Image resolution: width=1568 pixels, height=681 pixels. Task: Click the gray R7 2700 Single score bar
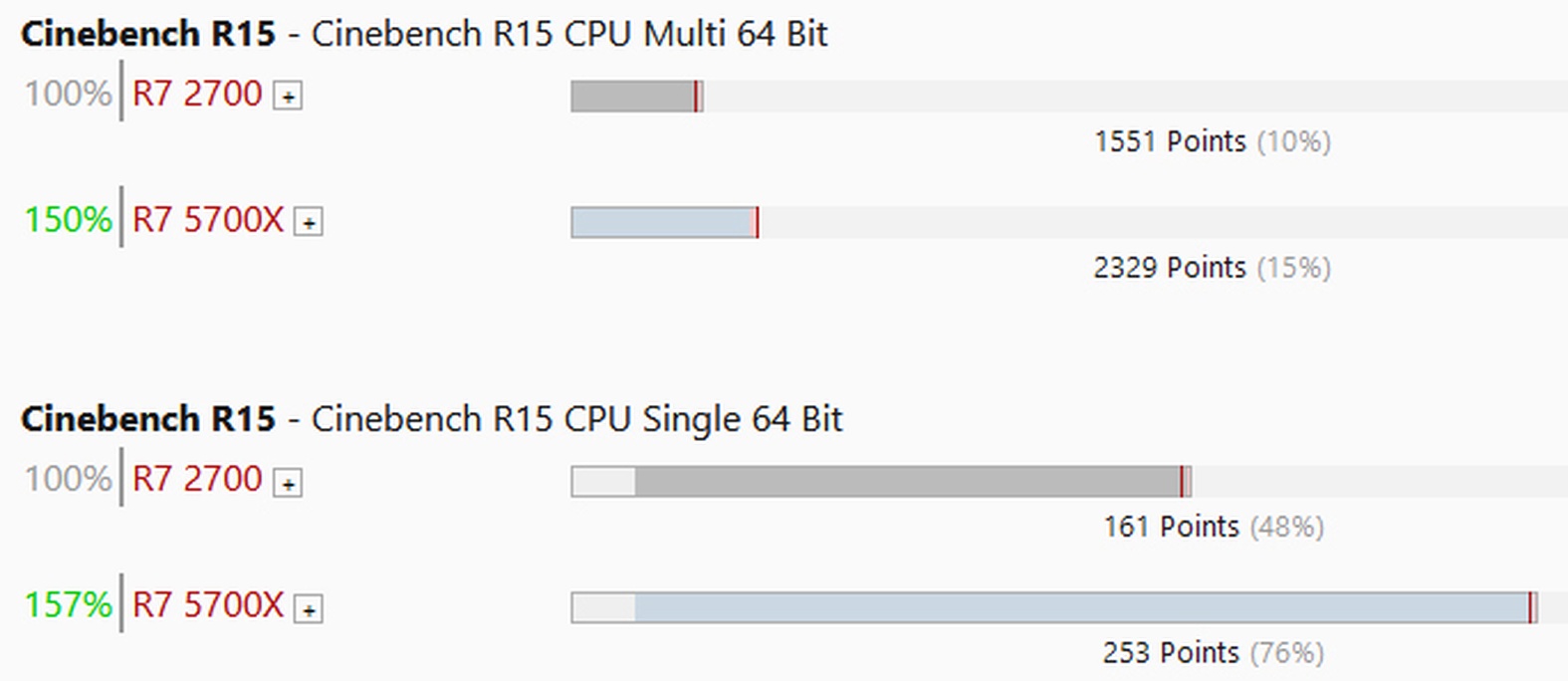coord(906,482)
